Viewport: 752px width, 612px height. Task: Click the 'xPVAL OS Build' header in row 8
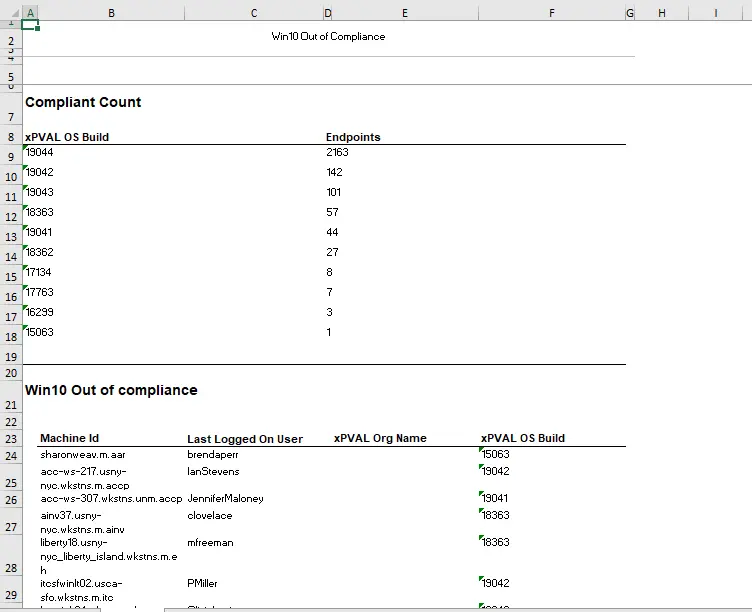(x=67, y=137)
